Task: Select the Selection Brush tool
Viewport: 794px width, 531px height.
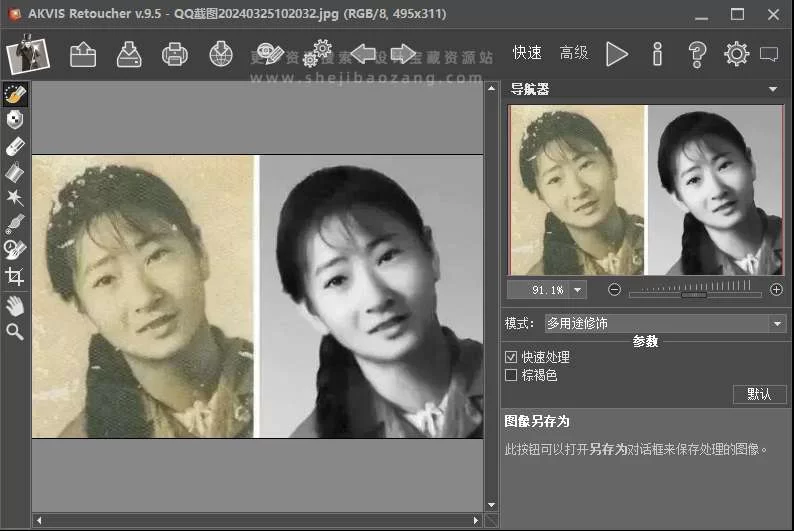Action: click(x=15, y=94)
